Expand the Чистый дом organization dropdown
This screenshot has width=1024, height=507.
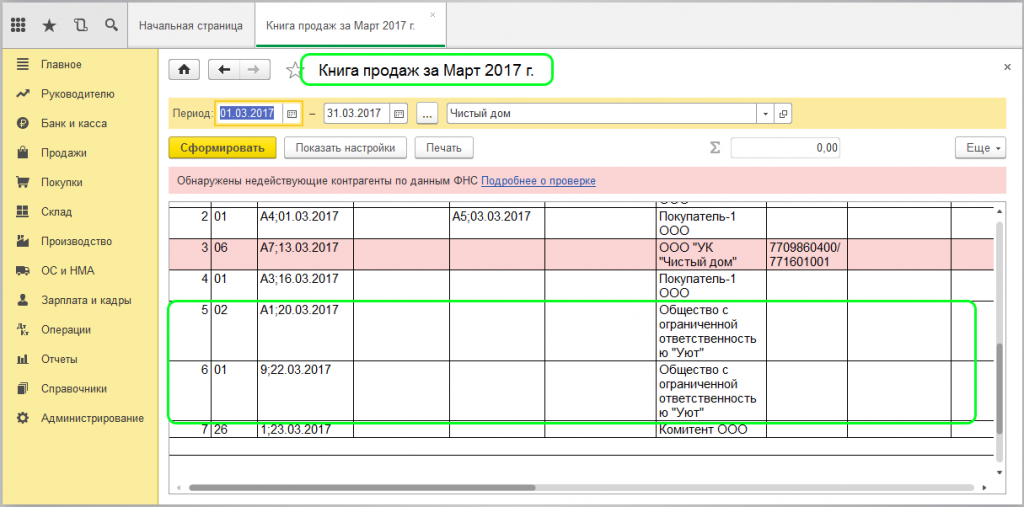765,114
